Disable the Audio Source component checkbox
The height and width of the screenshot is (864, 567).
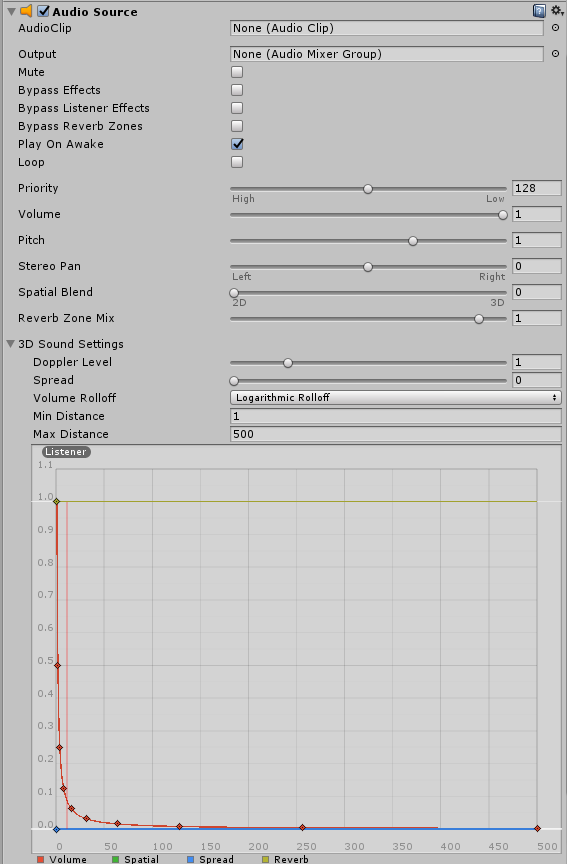[x=44, y=11]
